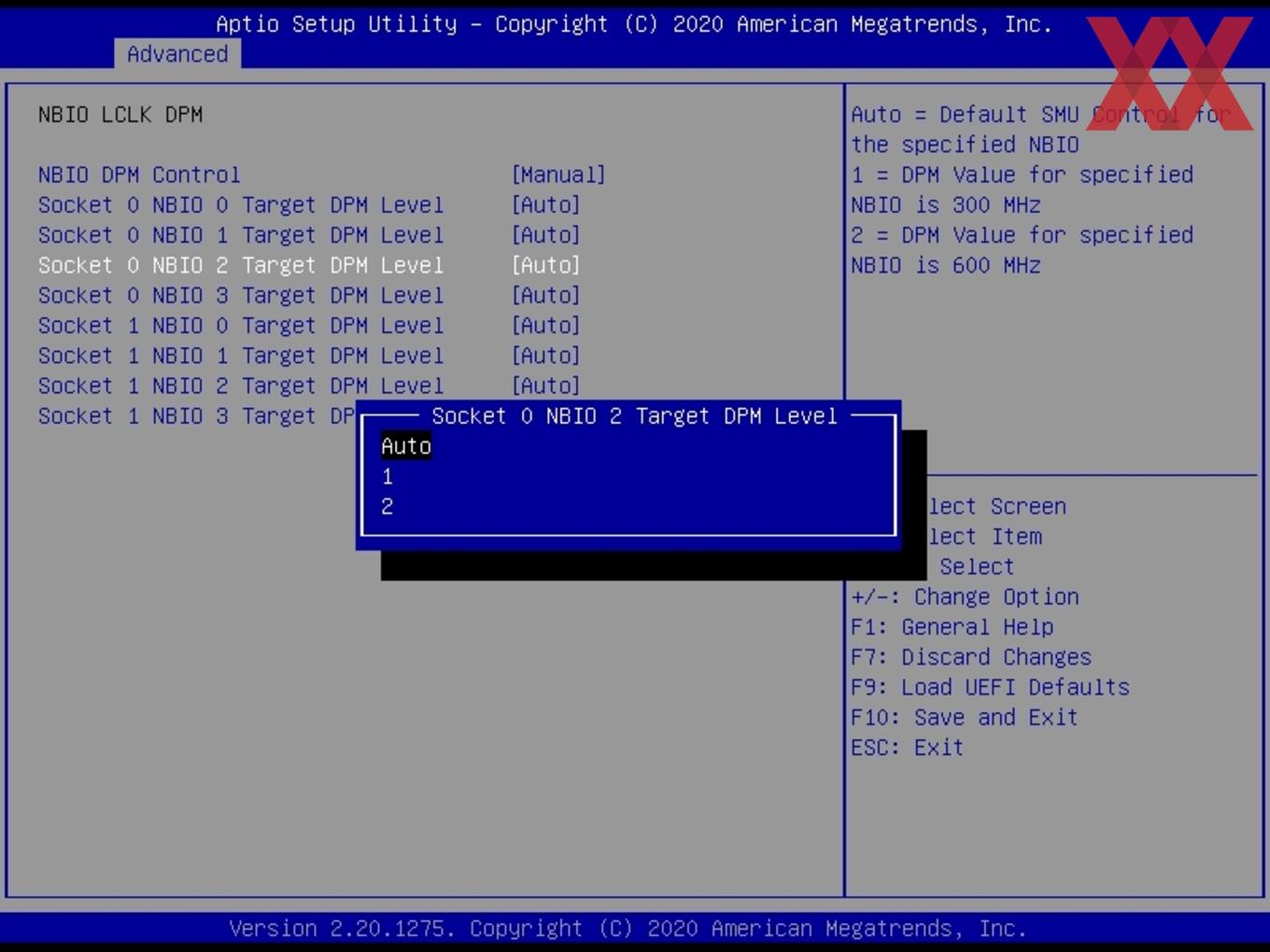This screenshot has height=952, width=1270.
Task: Open the Advanced tab
Action: pos(177,54)
